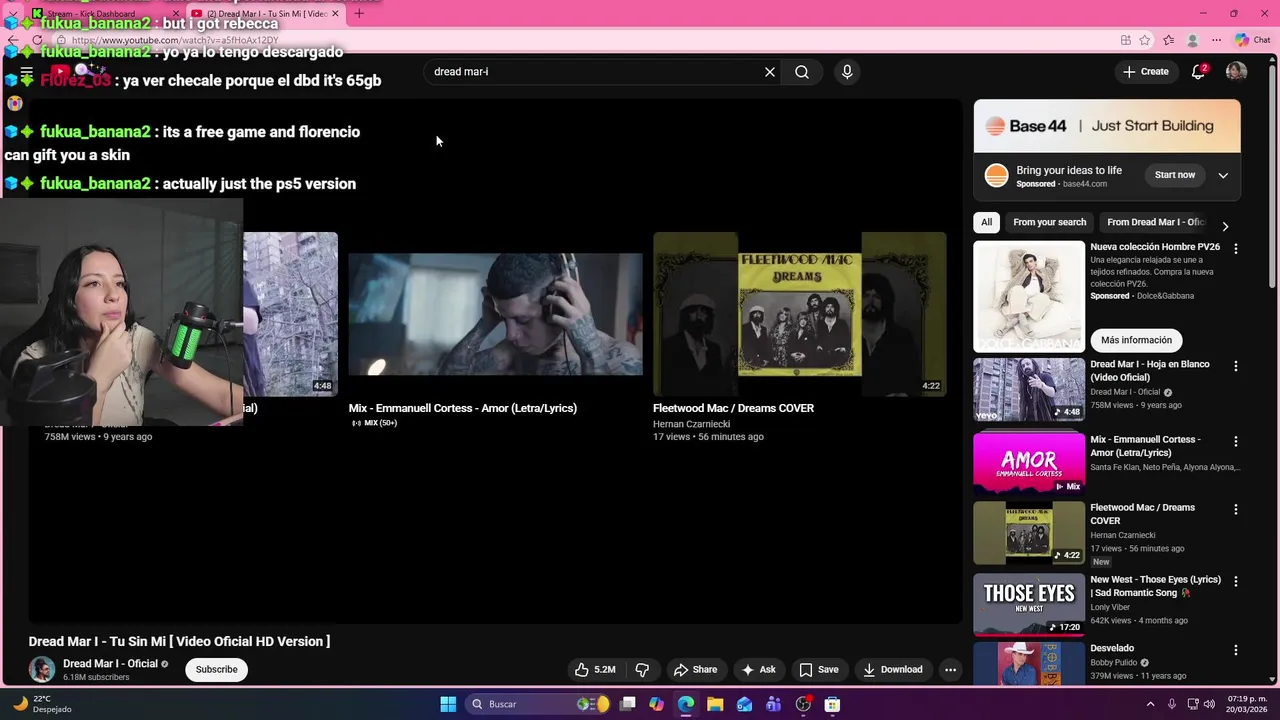Screen dimensions: 1280x720
Task: Open 'Hoja en Blanco' sidebar thumbnail
Action: point(1029,390)
